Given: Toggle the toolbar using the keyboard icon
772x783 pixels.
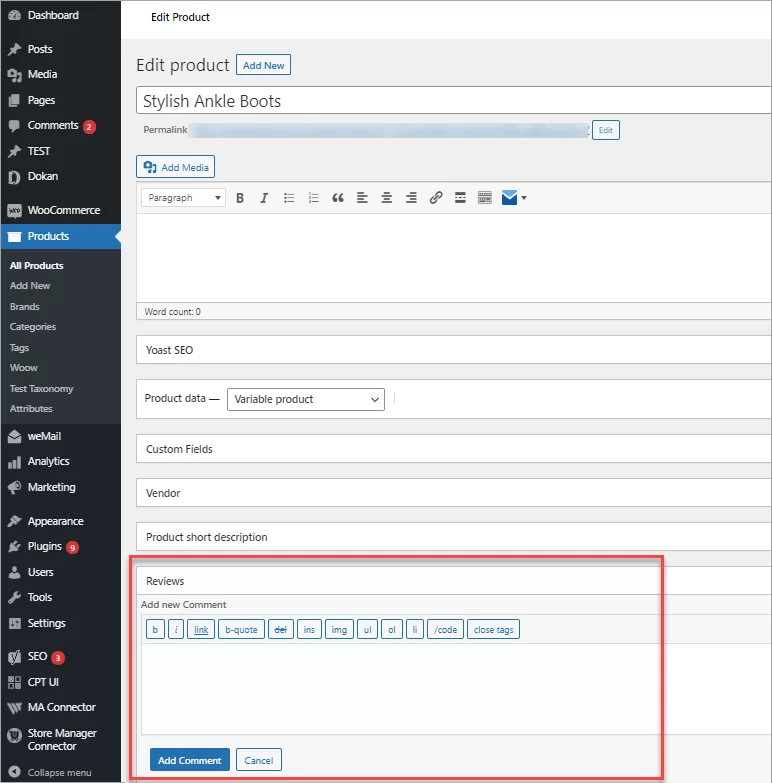Looking at the screenshot, I should [x=484, y=198].
